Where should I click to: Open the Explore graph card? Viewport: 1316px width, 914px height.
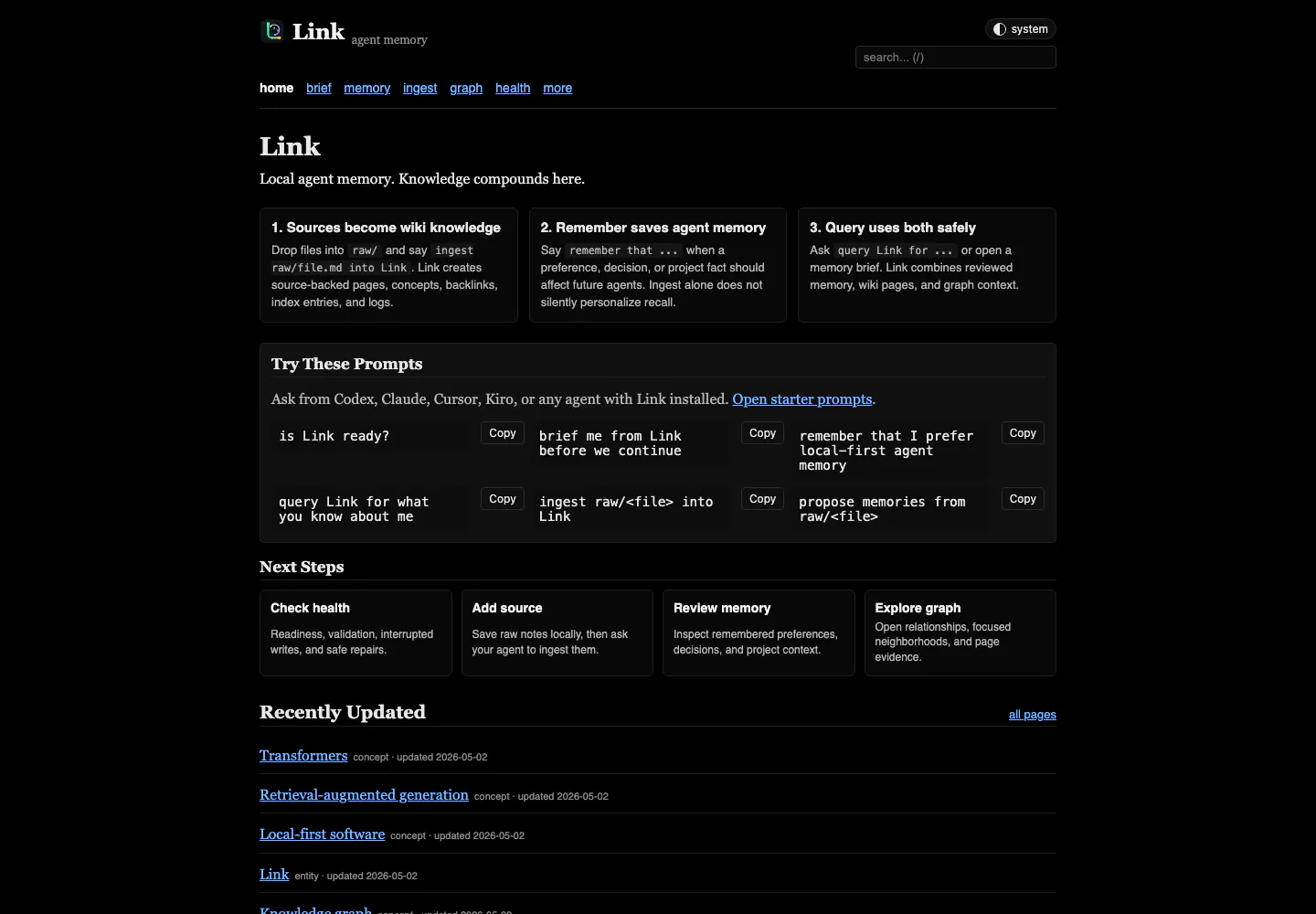960,632
